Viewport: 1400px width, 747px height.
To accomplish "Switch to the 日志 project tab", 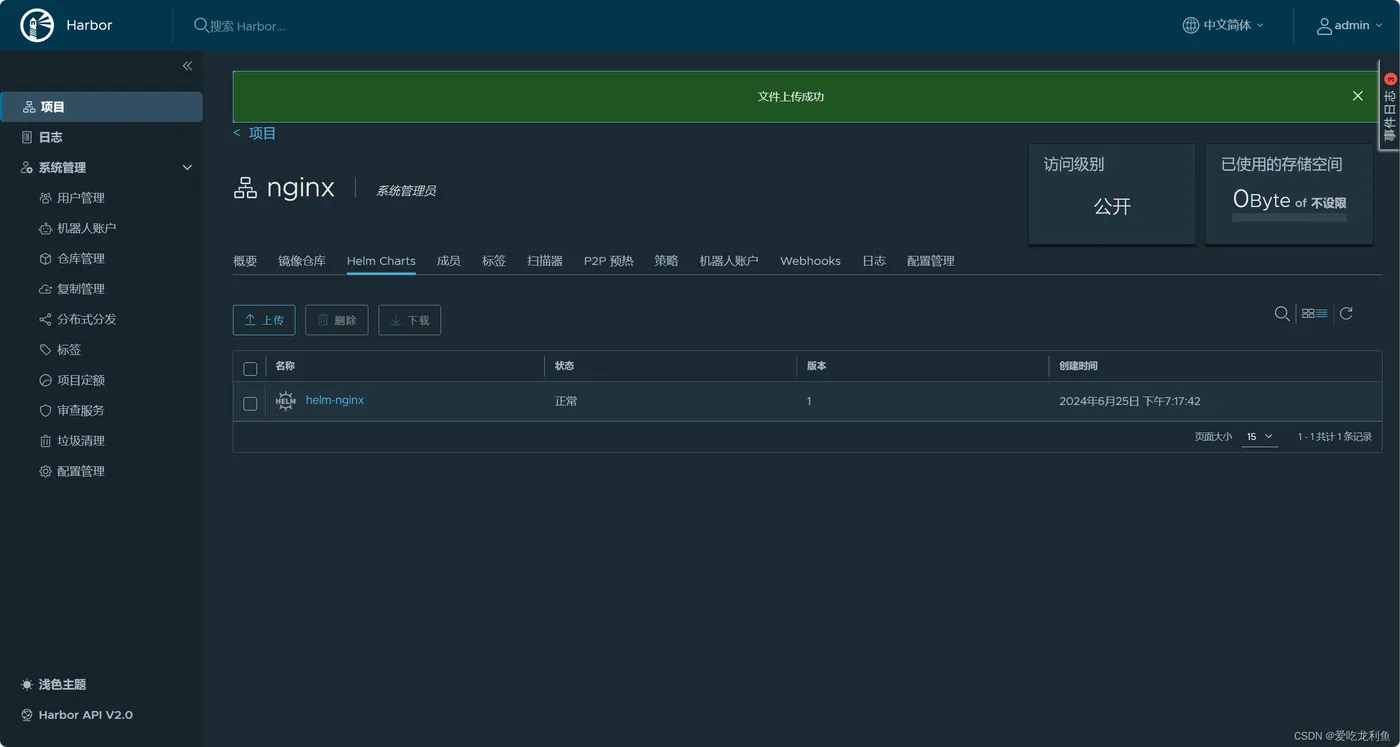I will (874, 261).
